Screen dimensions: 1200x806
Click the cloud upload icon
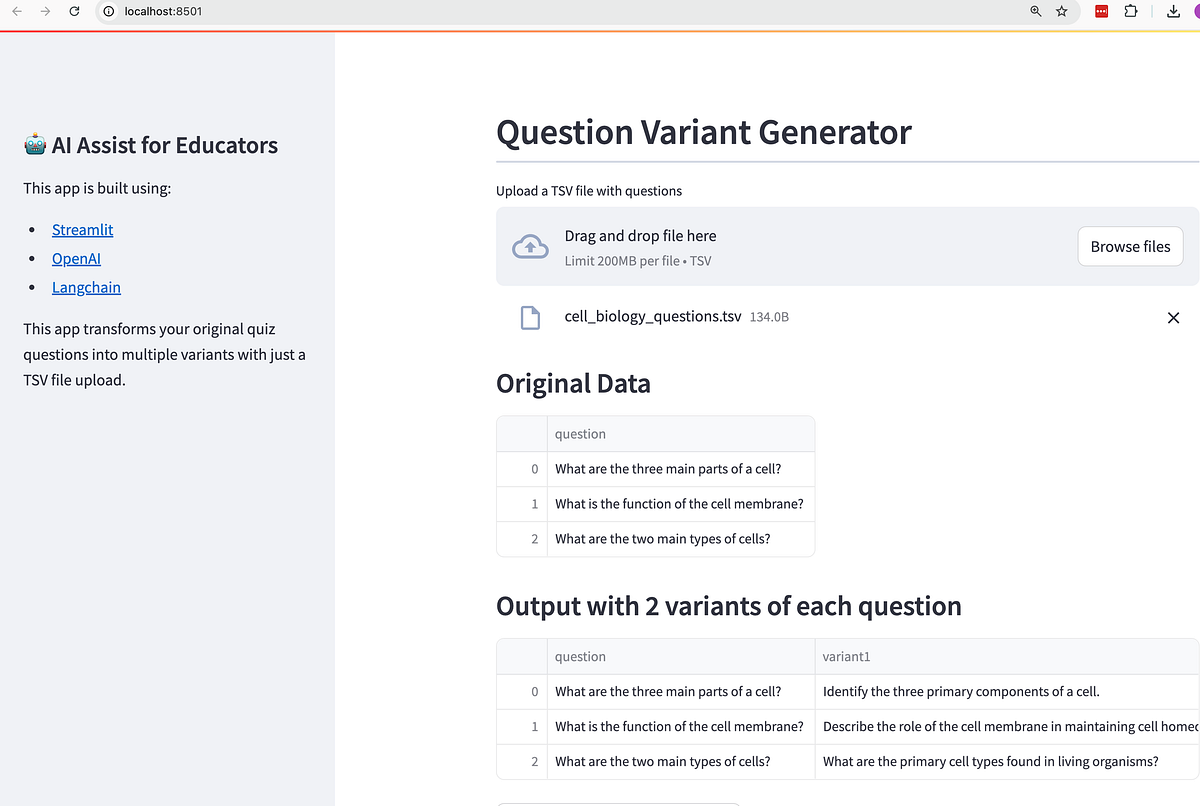530,246
